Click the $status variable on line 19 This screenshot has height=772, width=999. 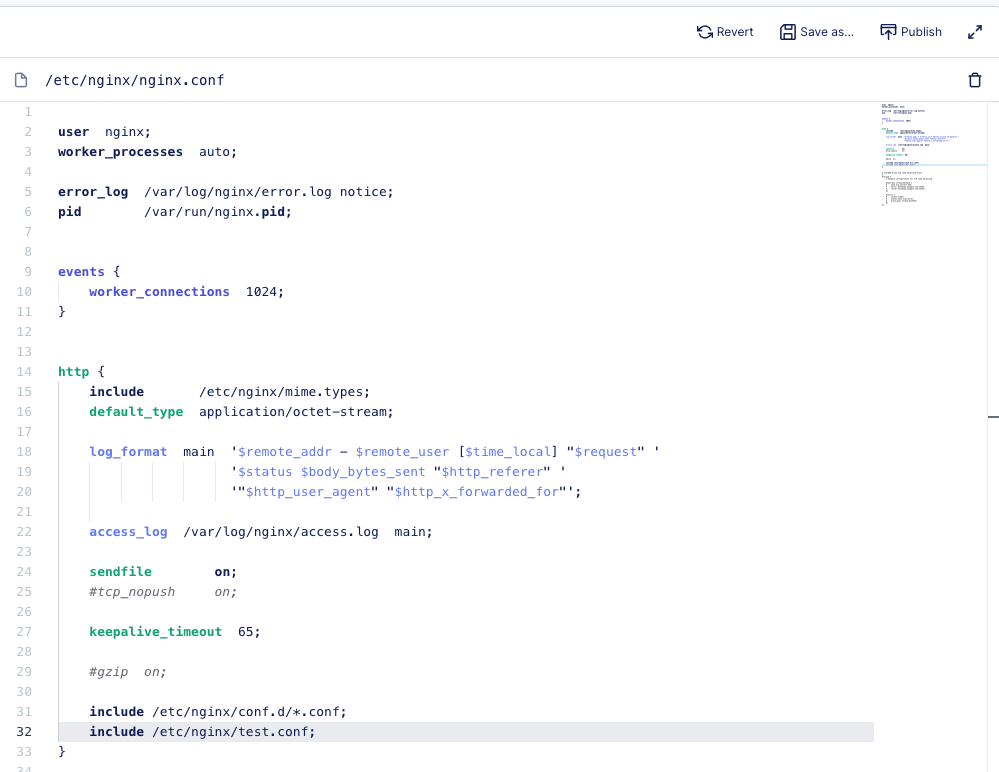[x=265, y=472]
